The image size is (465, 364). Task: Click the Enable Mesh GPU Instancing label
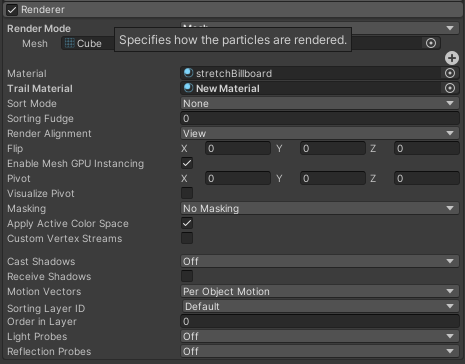point(75,163)
